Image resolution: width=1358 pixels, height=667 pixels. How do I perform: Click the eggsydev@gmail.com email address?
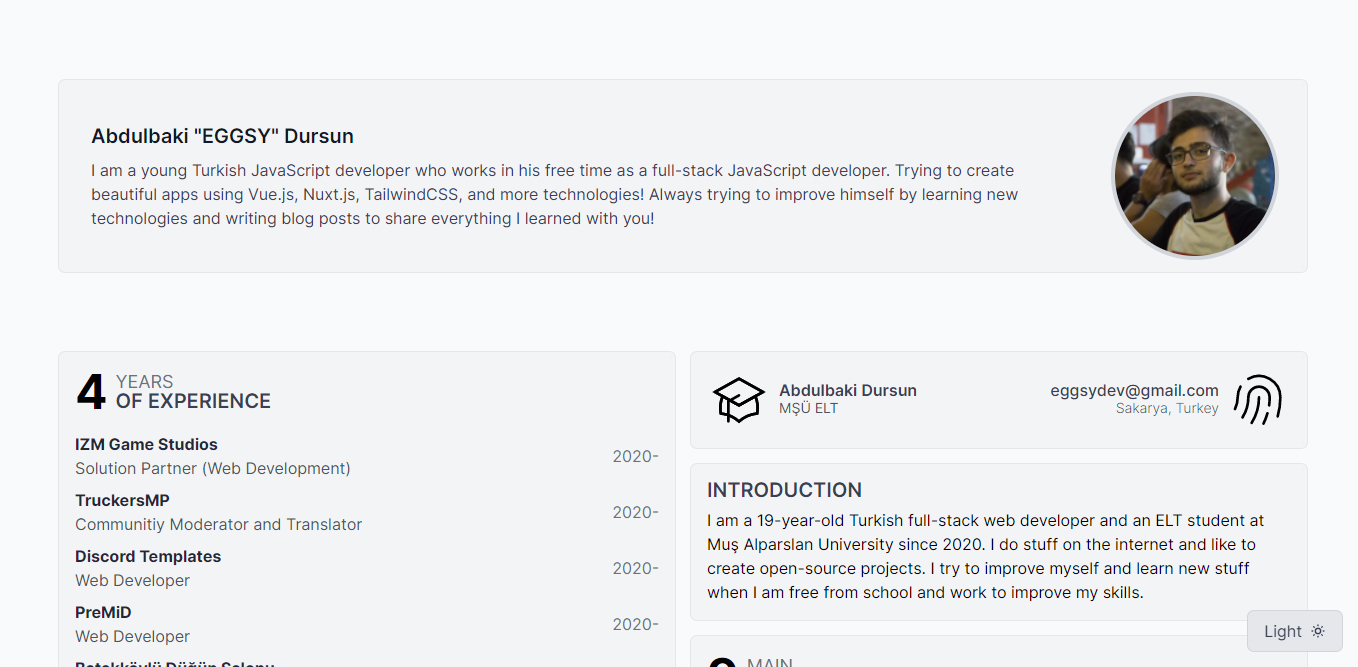coord(1134,390)
